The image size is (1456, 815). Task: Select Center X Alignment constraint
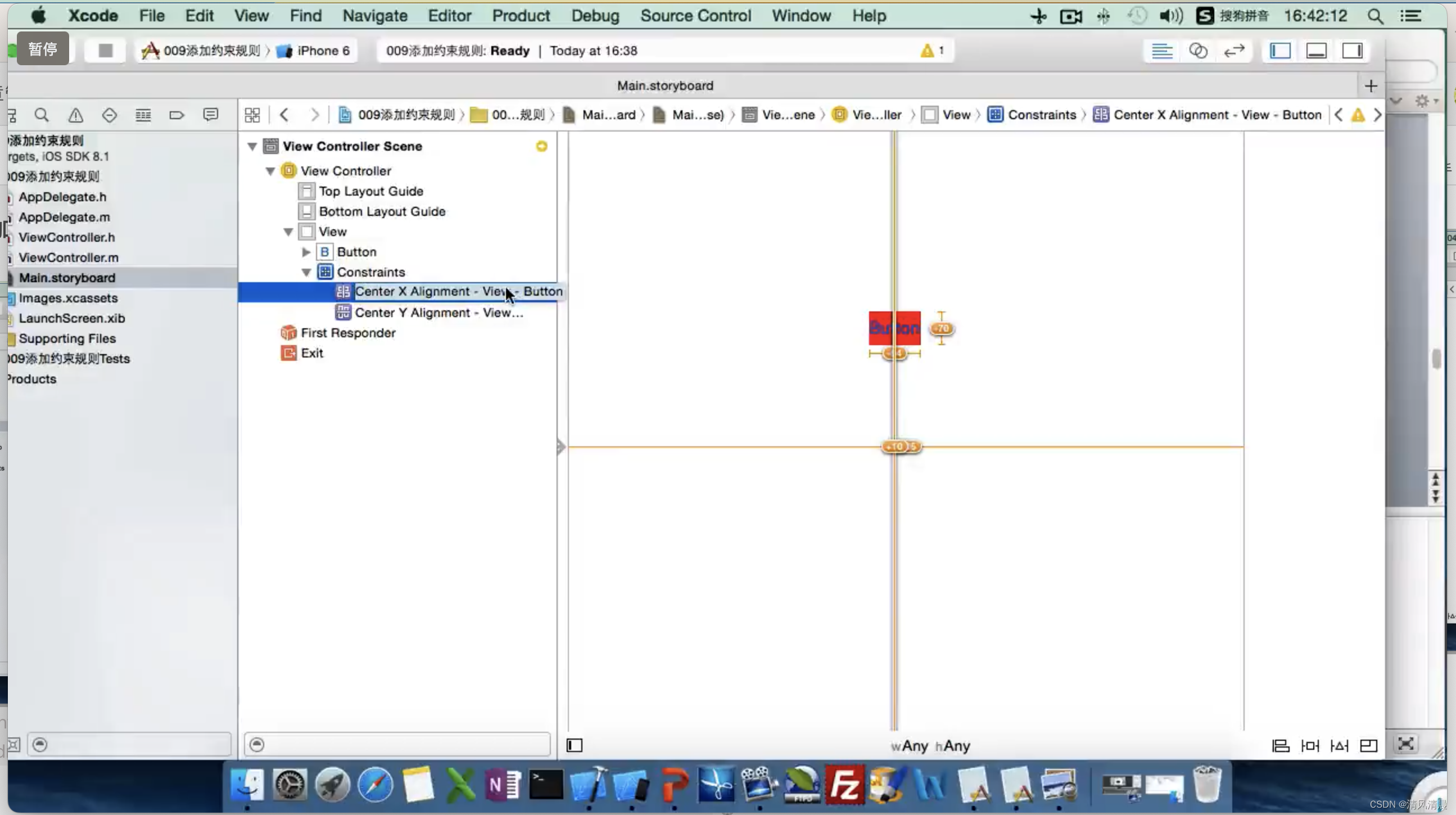coord(459,291)
